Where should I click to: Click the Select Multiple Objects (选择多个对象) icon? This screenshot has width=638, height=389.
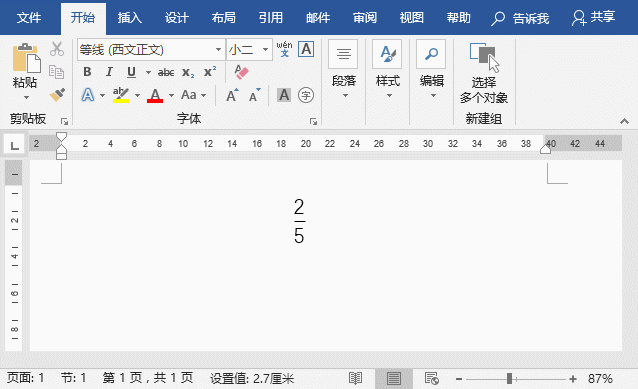click(484, 57)
